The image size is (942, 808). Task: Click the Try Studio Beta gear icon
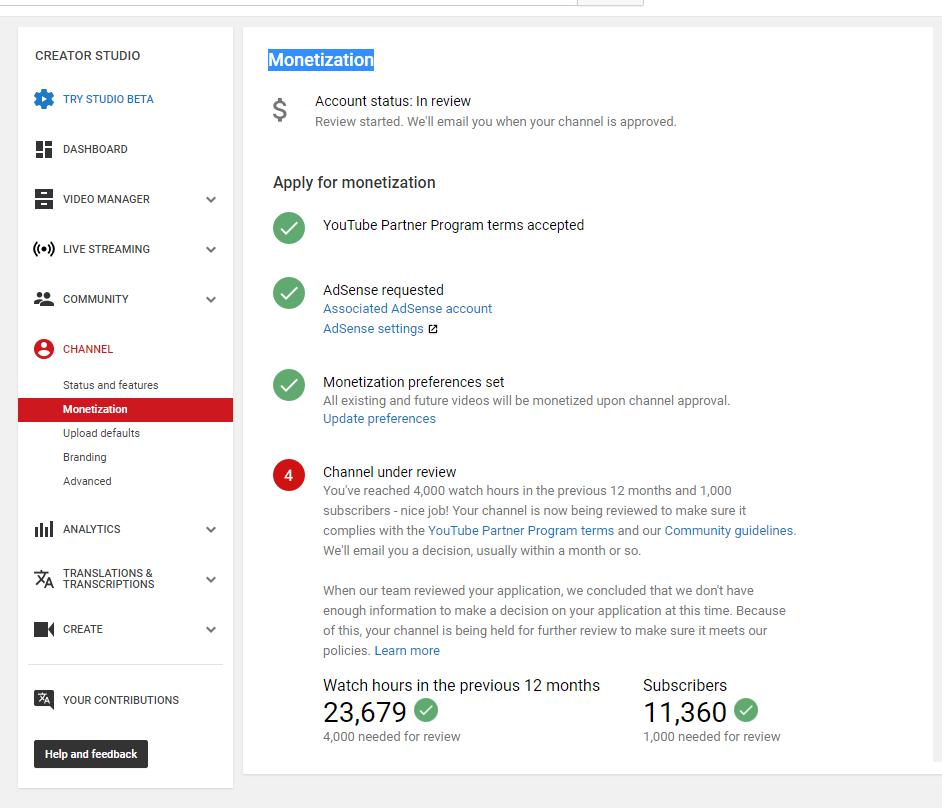point(44,99)
